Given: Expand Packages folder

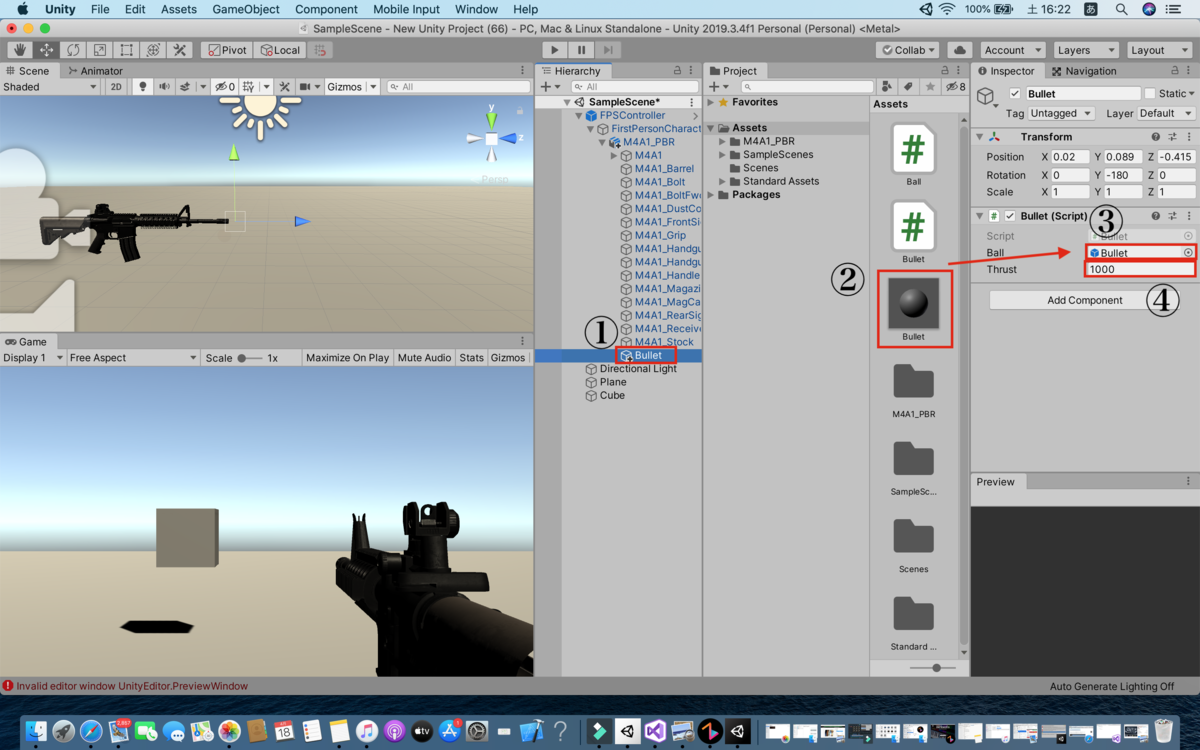Looking at the screenshot, I should coord(711,195).
